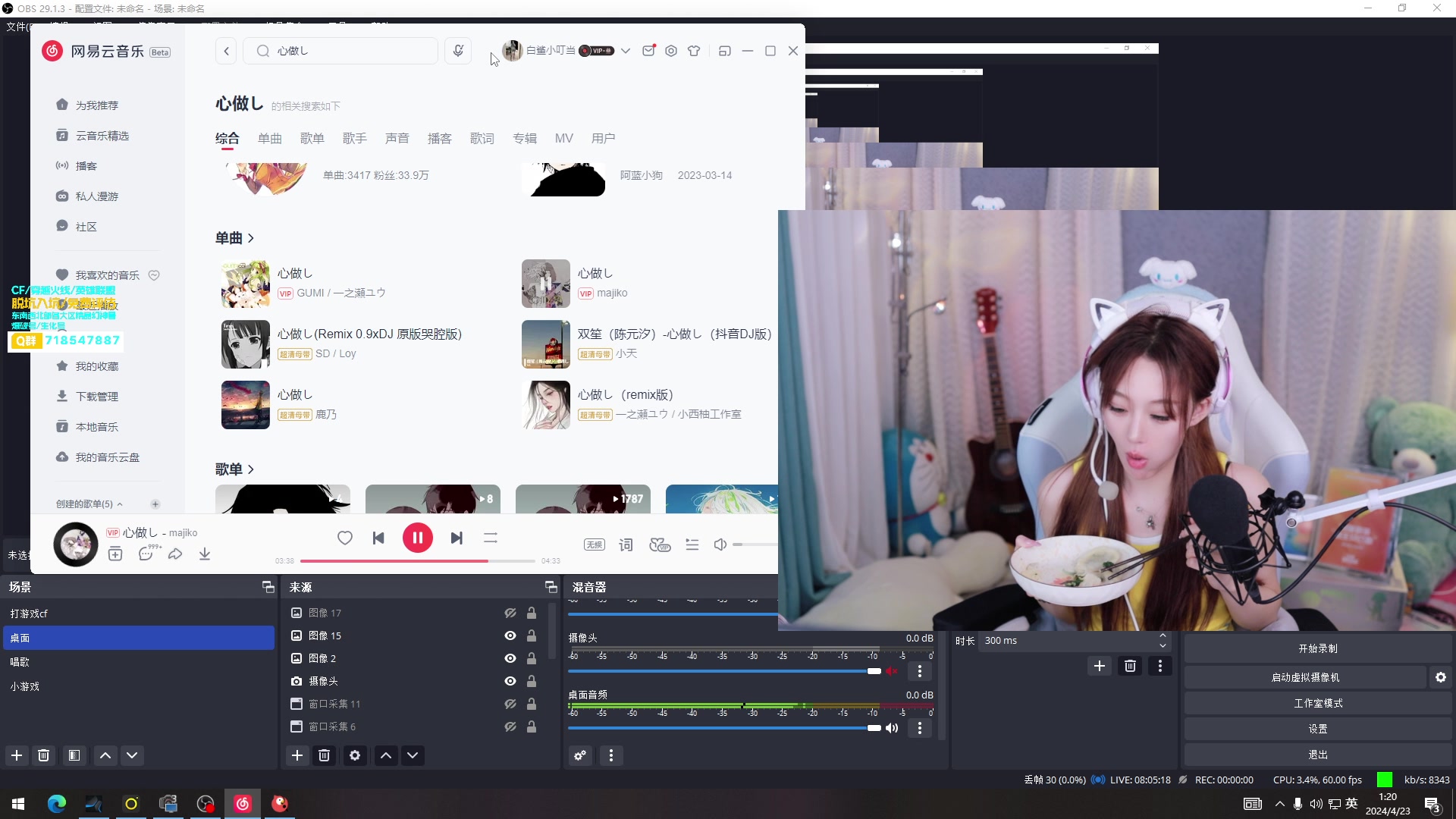This screenshot has height=819, width=1456.
Task: Open 桌面音频 mixer options menu
Action: point(920,728)
